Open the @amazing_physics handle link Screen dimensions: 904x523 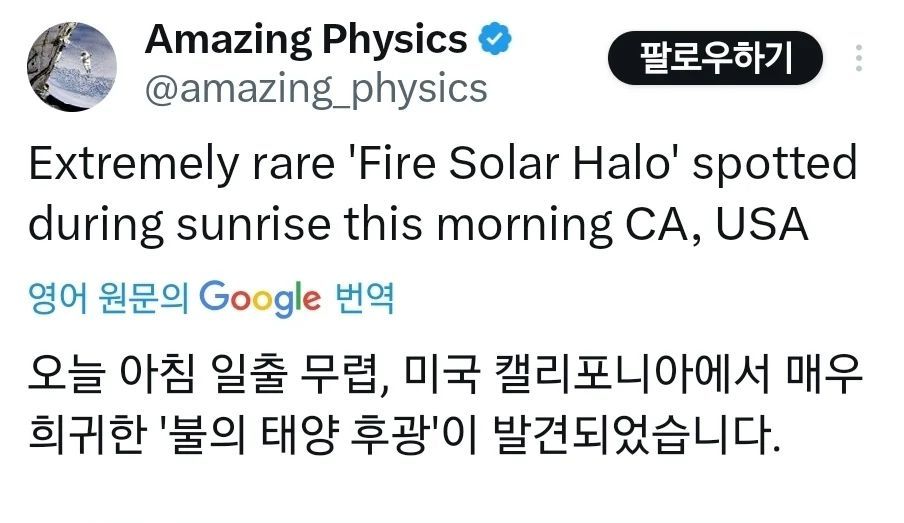[x=316, y=88]
